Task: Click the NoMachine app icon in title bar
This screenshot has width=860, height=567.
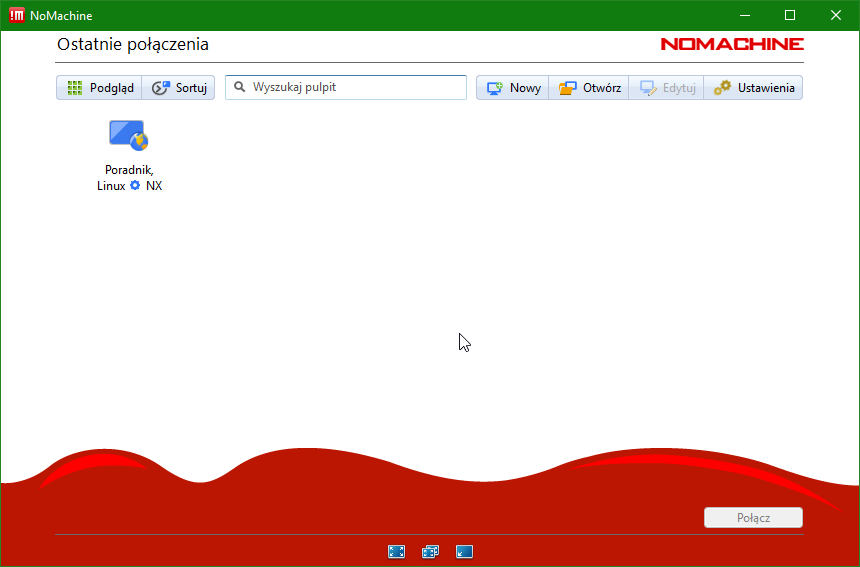Action: coord(16,15)
